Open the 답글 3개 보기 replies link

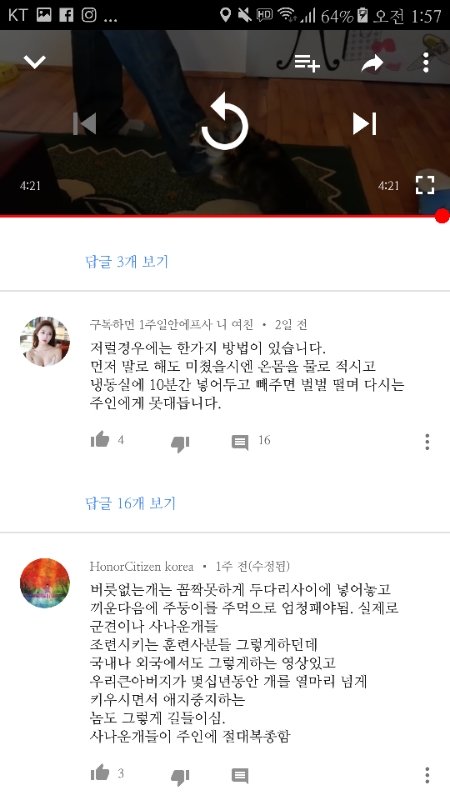pos(127,262)
